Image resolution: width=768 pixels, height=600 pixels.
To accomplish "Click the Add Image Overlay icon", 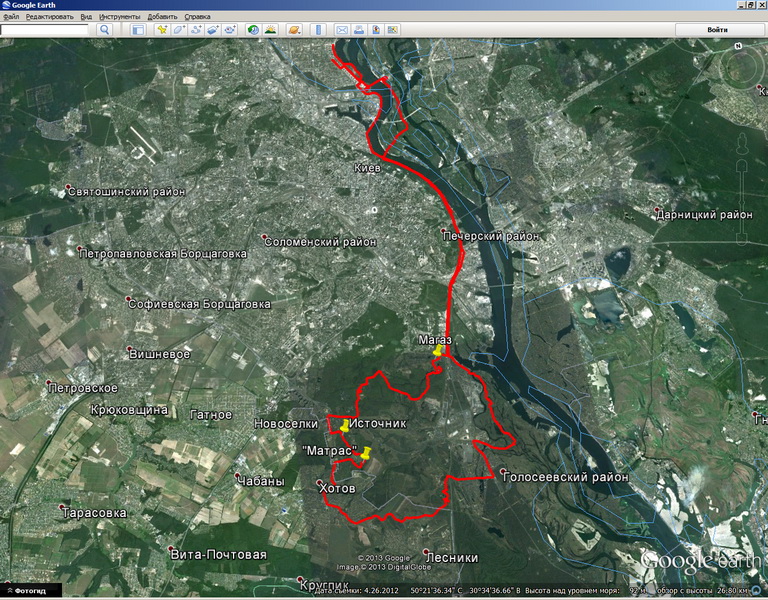I will pyautogui.click(x=213, y=30).
